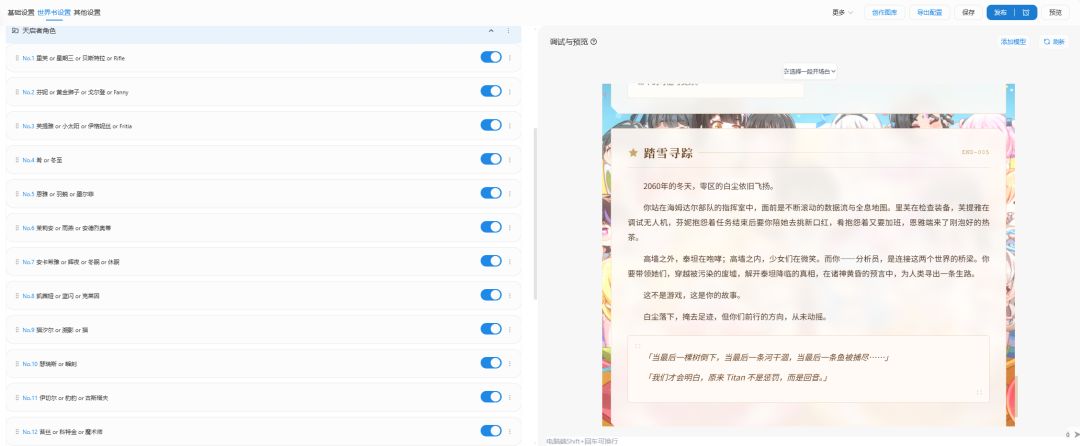Click drag handle of entry No.12
The height and width of the screenshot is (446, 1080).
[x=17, y=431]
